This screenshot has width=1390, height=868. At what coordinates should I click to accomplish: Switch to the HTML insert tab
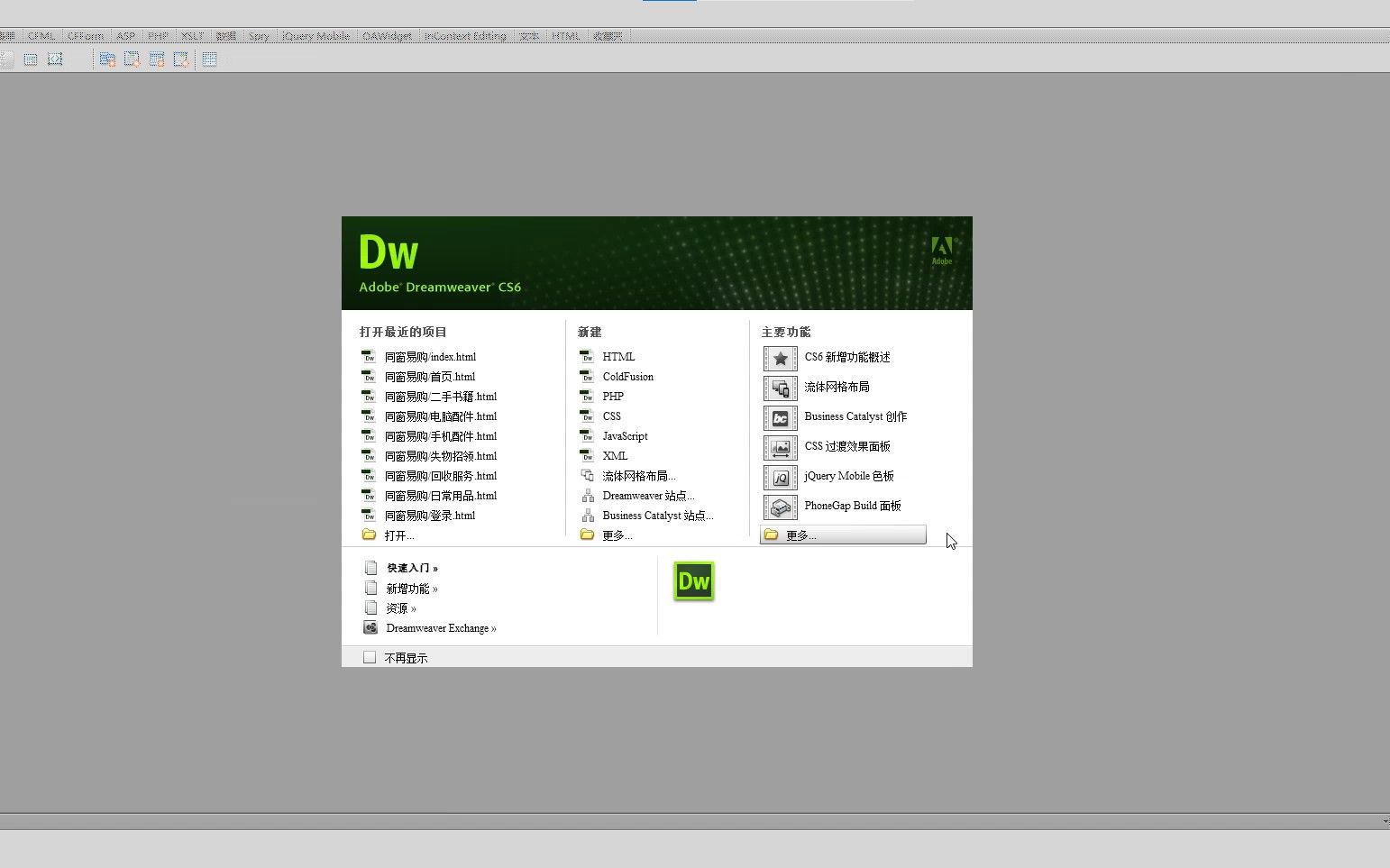(566, 36)
